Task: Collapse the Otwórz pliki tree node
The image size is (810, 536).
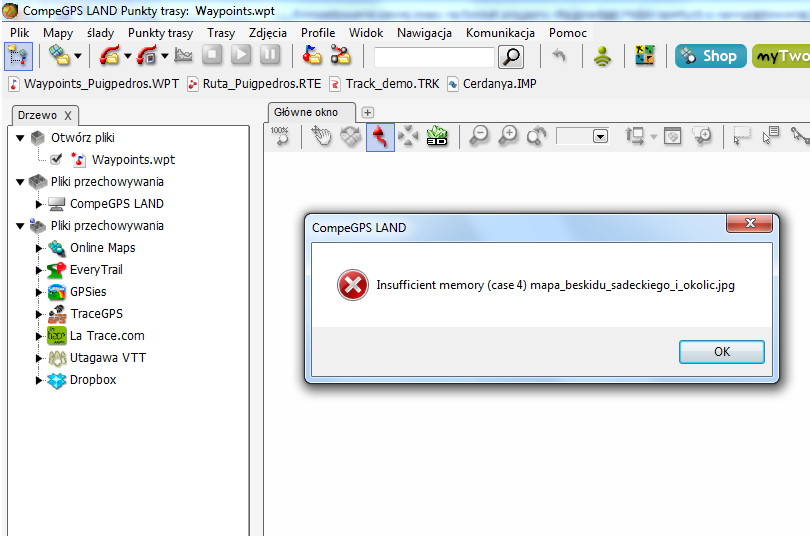Action: pyautogui.click(x=20, y=138)
